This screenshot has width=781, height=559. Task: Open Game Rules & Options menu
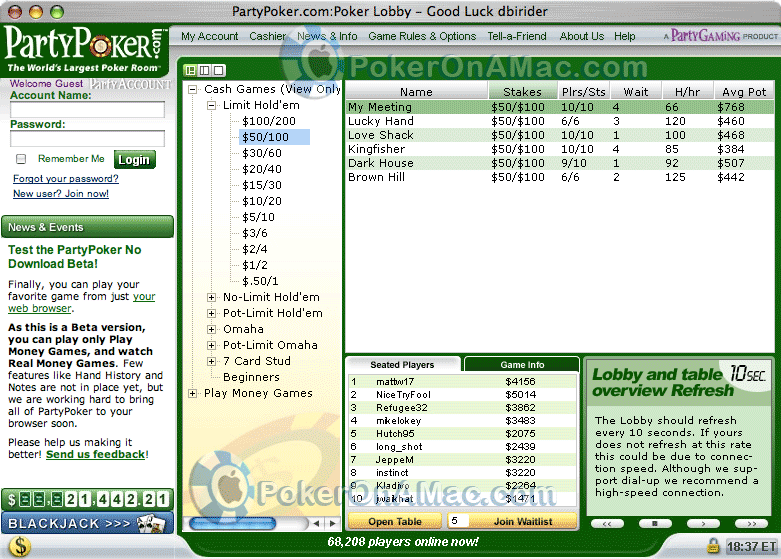(422, 36)
